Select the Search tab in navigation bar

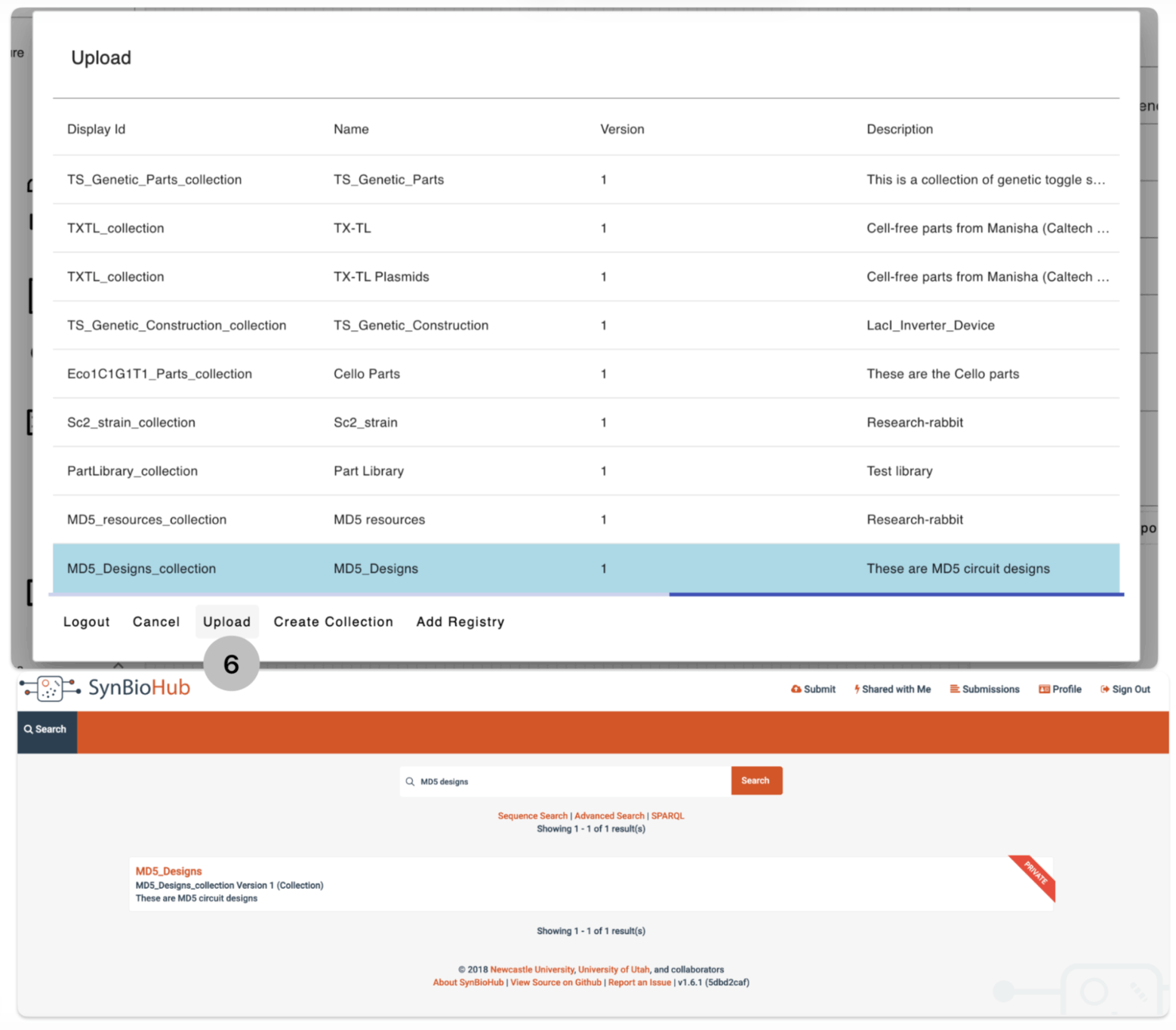47,730
